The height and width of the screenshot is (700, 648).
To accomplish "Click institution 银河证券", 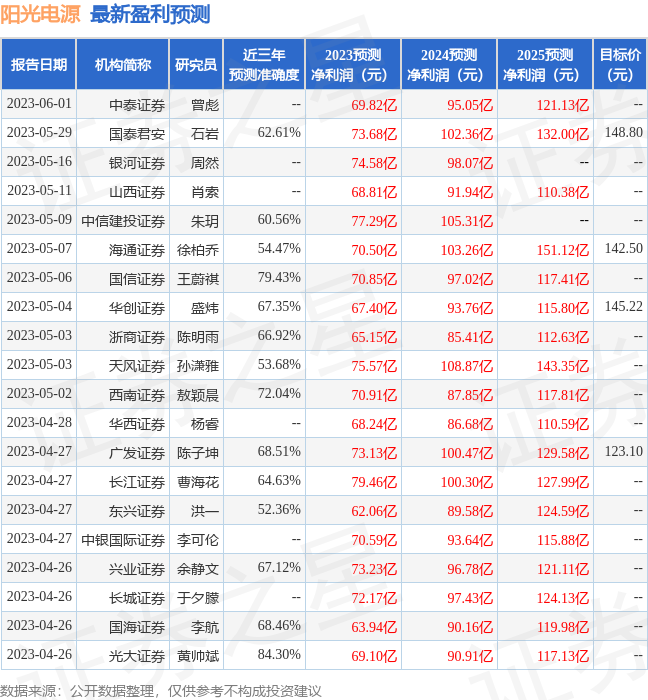I will (137, 163).
